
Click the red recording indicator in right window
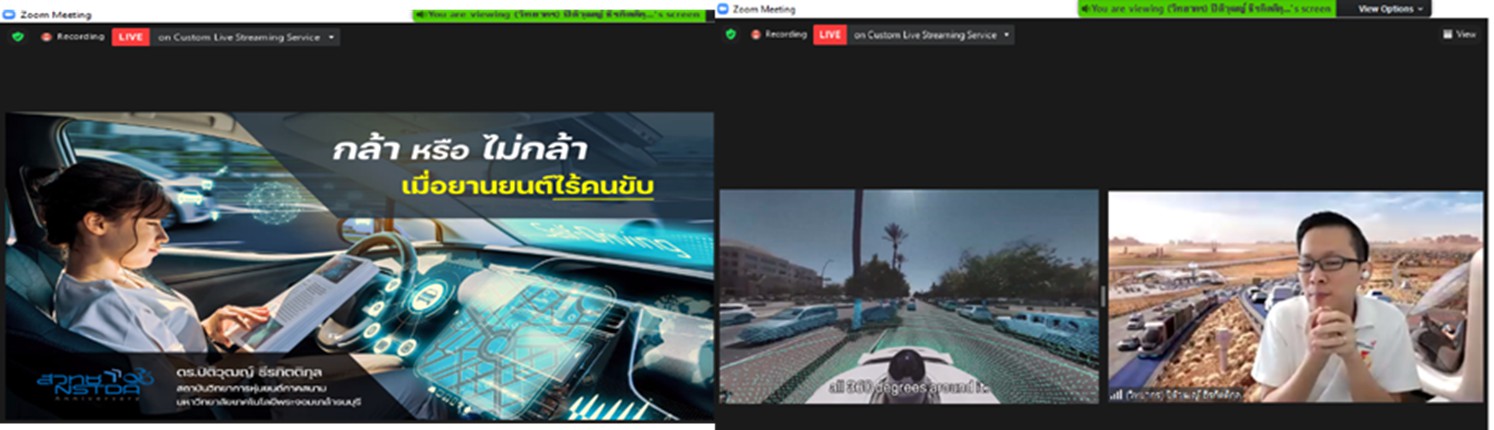point(757,34)
